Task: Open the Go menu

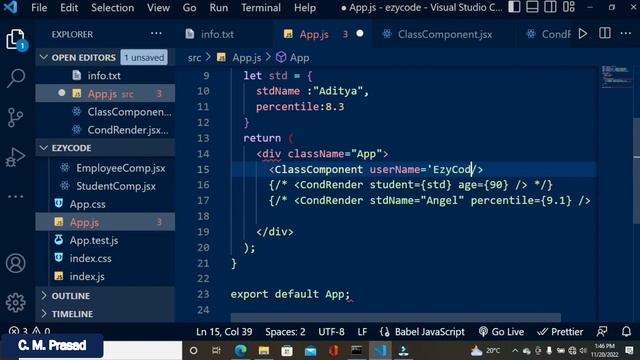Action: [x=189, y=8]
